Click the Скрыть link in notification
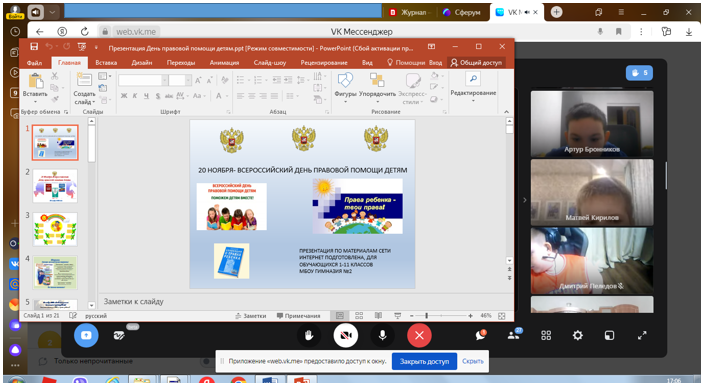Screen dimensions: 701x383 point(473,361)
